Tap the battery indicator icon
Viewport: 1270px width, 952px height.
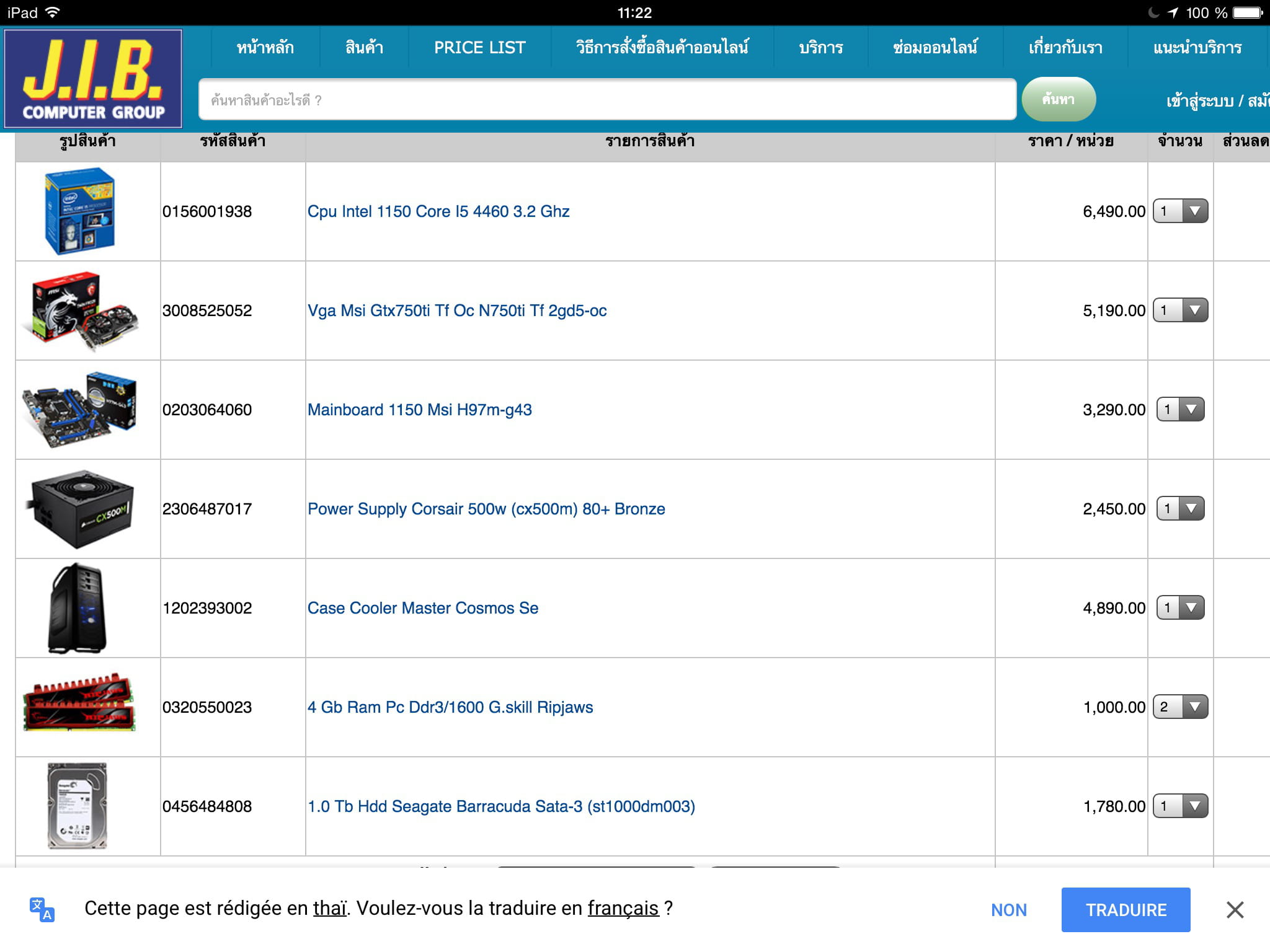(1248, 12)
